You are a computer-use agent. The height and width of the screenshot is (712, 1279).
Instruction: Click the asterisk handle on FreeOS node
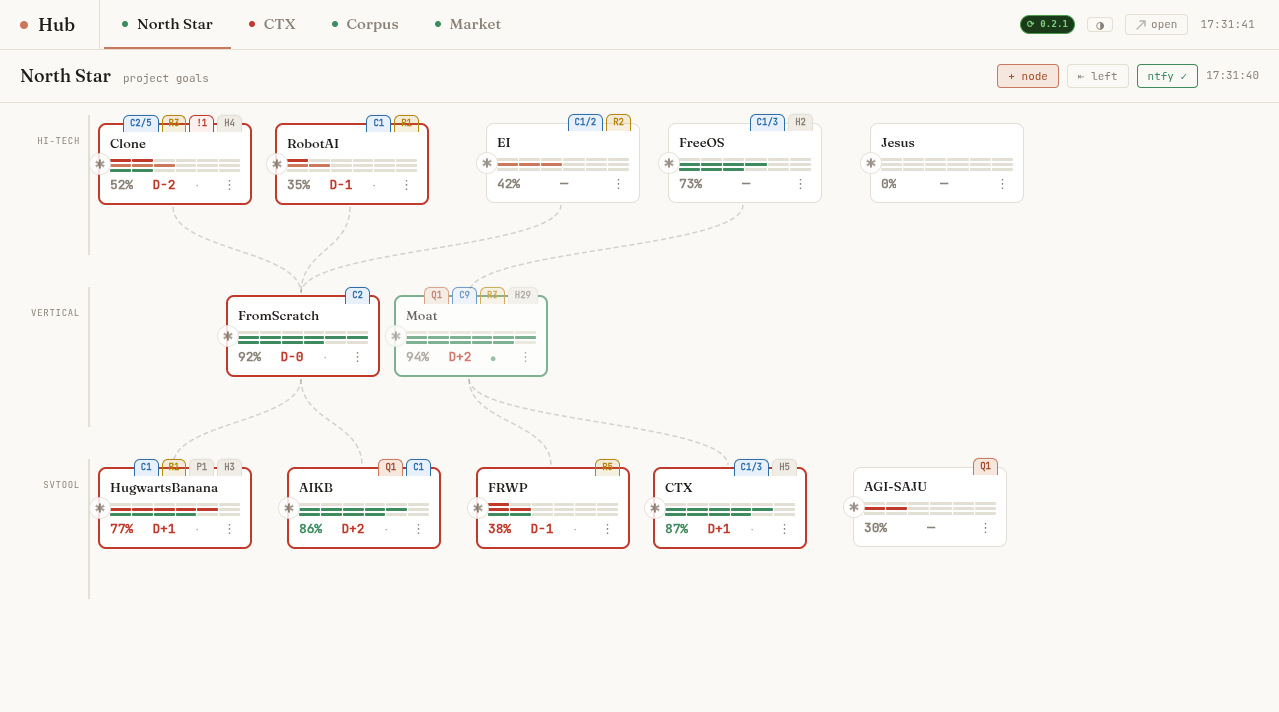click(x=669, y=163)
